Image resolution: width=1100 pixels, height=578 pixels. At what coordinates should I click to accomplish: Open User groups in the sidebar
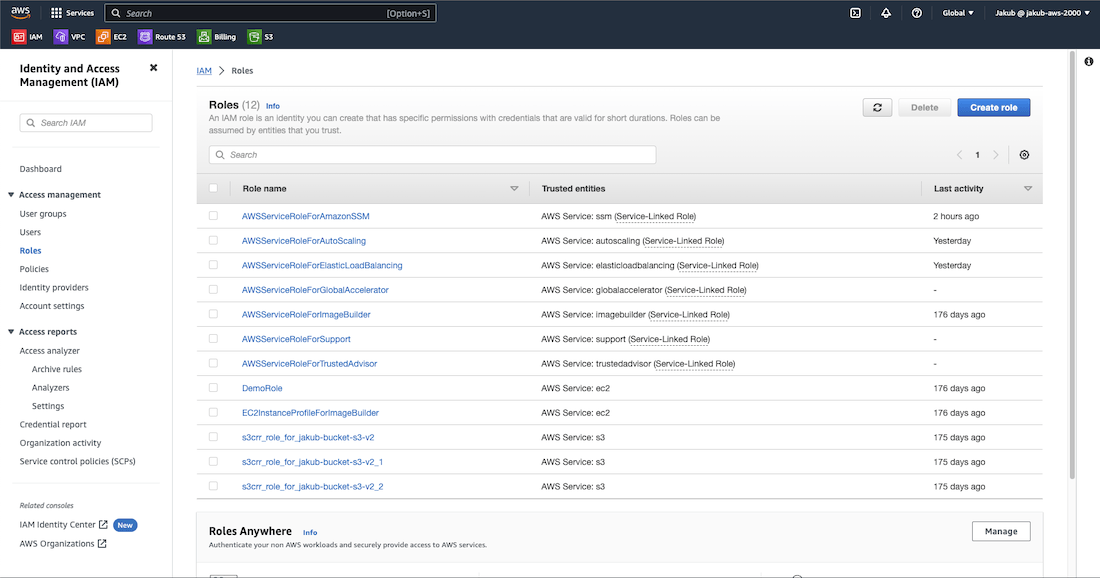coord(43,214)
